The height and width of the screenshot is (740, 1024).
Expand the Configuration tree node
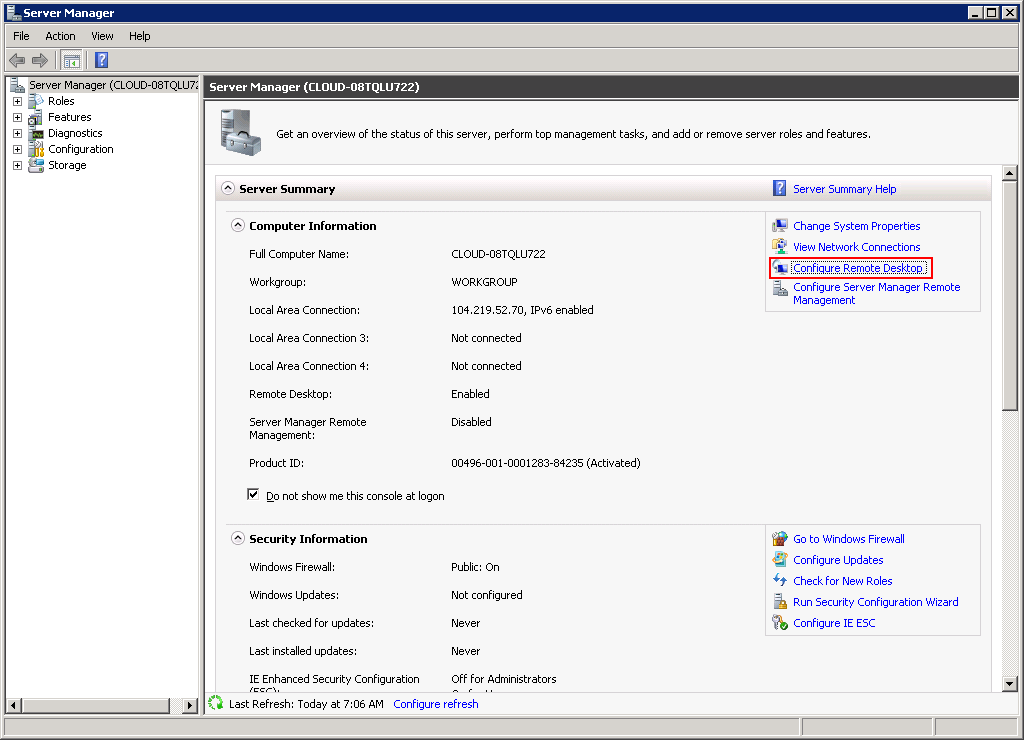[18, 150]
